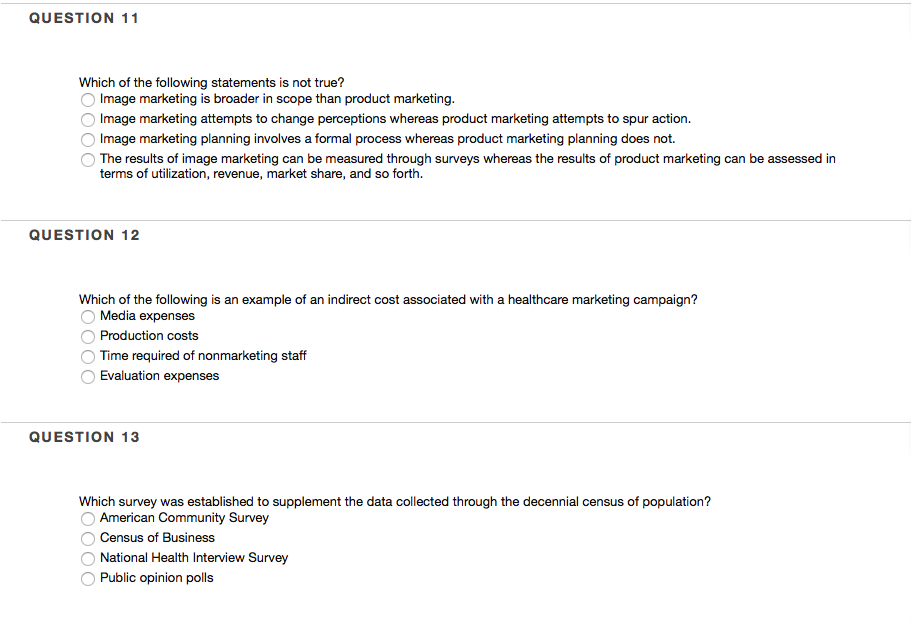
Task: Pick 'Time required of nonmarketing staff' option
Action: [x=88, y=357]
